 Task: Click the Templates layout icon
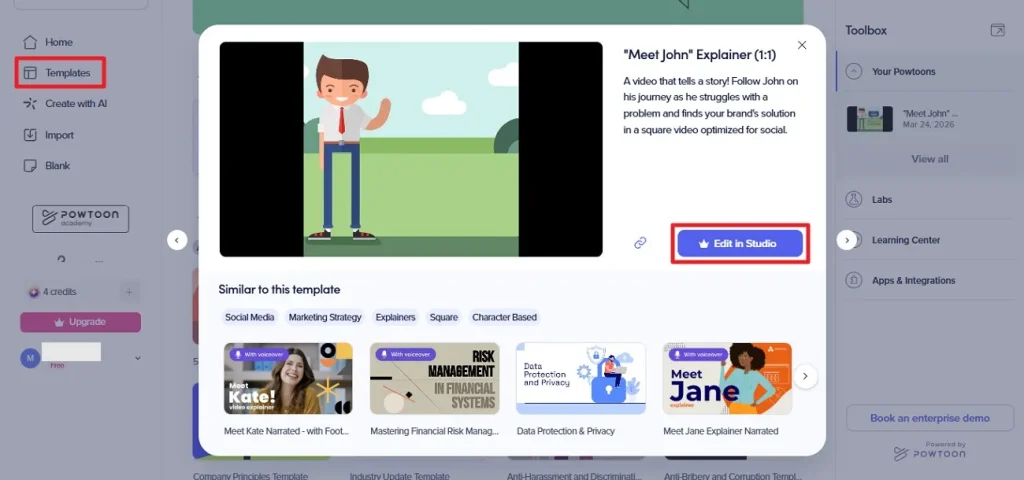tap(30, 73)
